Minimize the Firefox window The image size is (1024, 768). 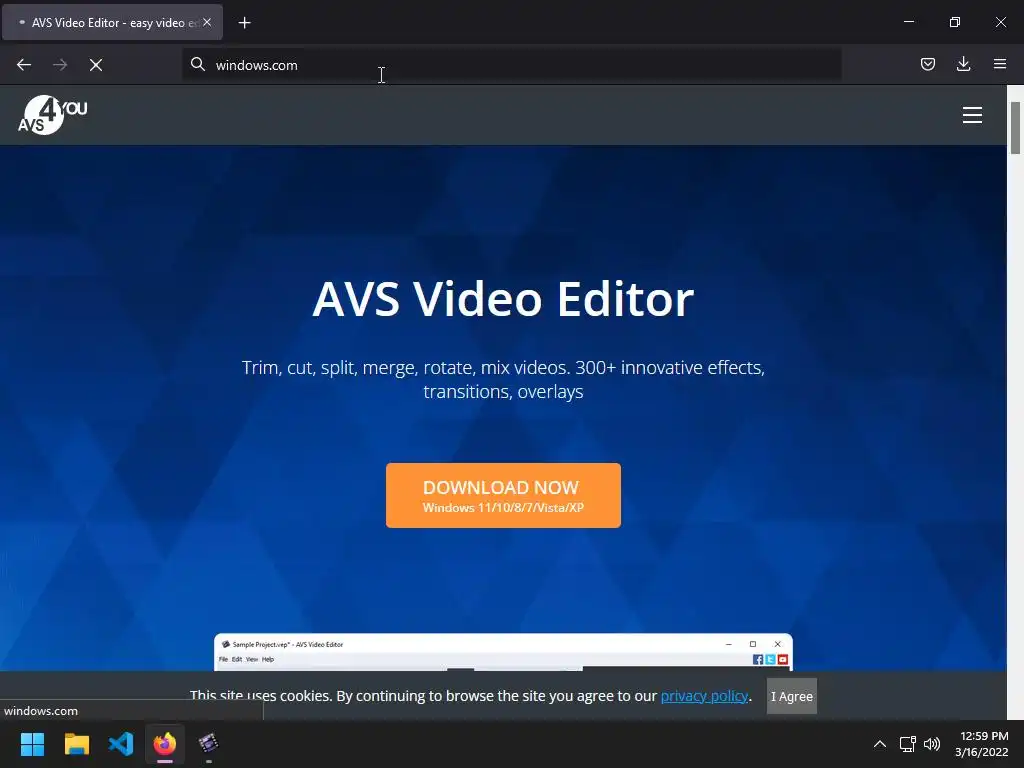pos(909,22)
